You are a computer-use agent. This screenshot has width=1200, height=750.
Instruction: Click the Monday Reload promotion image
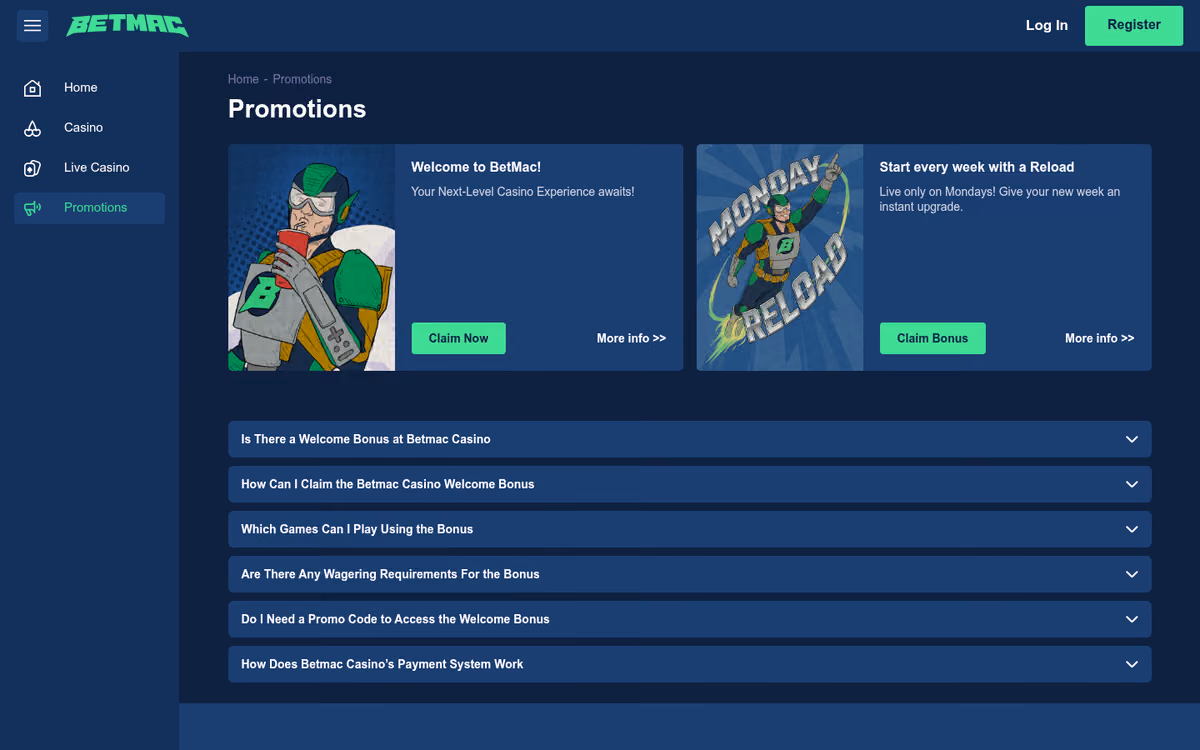780,257
